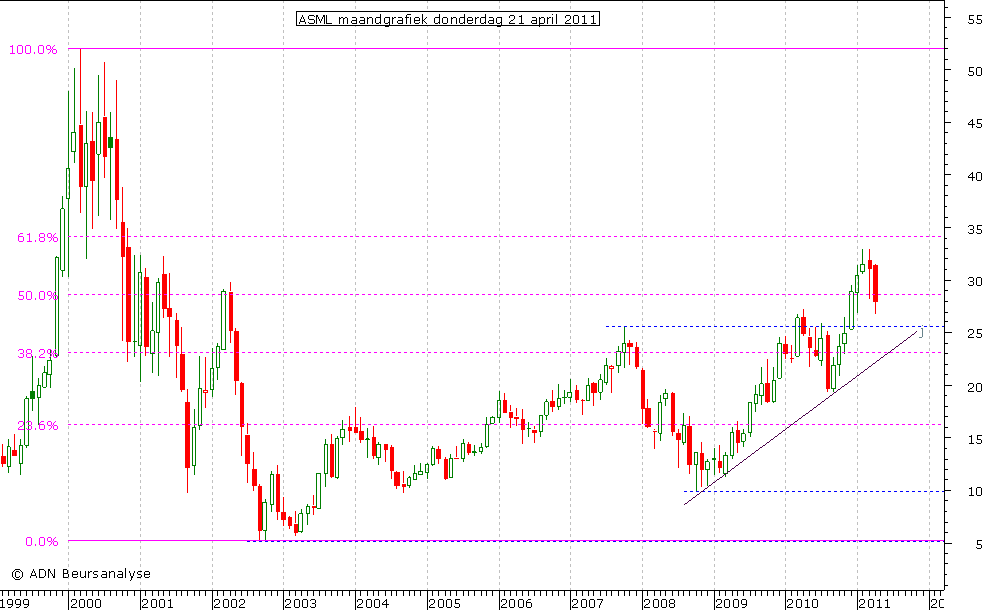
Task: Click the price axis value 15
Action: [x=974, y=440]
